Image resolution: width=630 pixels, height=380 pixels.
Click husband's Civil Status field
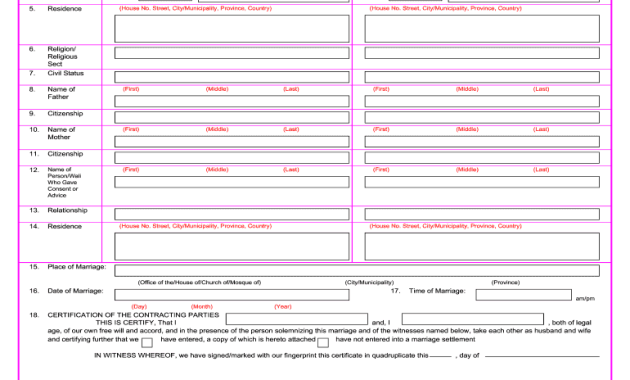(x=232, y=77)
